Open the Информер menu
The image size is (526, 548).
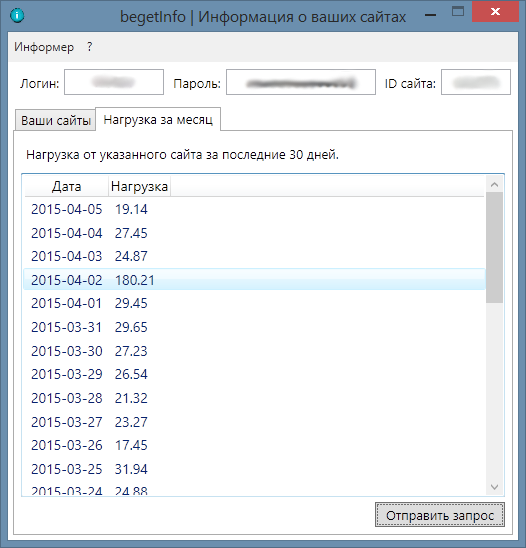click(x=44, y=47)
